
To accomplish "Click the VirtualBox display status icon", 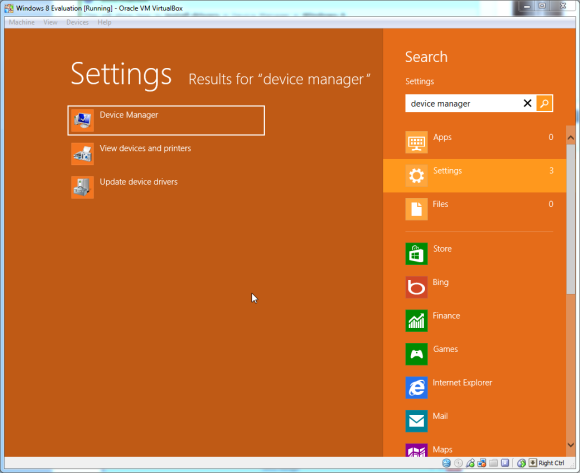I will (x=505, y=463).
